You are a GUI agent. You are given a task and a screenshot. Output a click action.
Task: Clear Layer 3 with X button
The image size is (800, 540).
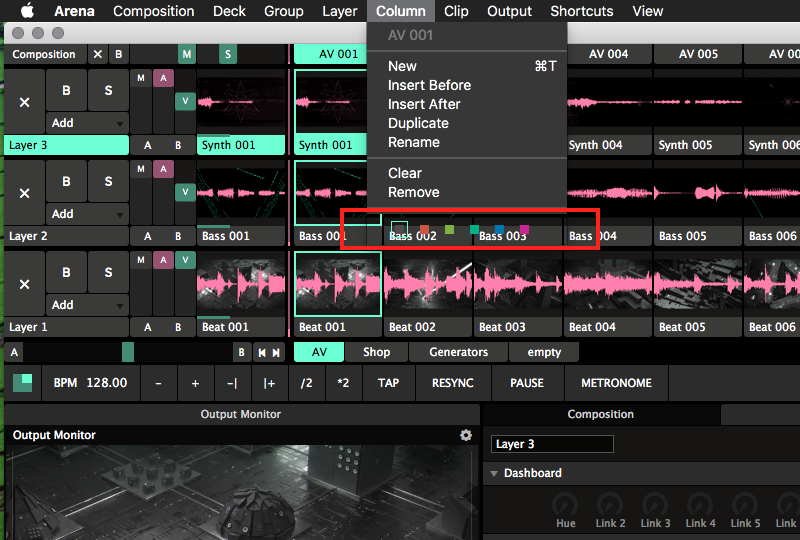coord(25,102)
